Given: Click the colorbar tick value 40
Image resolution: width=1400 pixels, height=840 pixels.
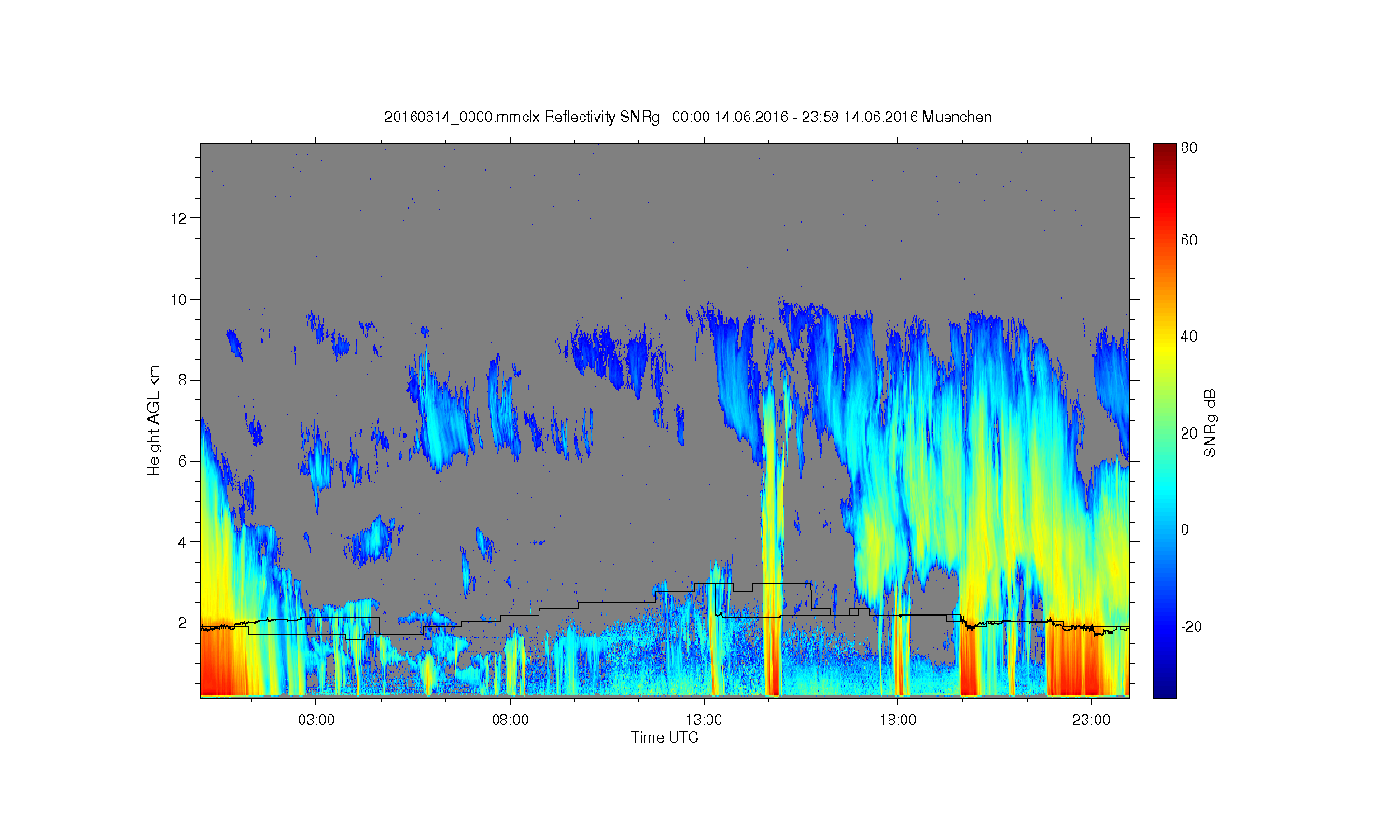Looking at the screenshot, I should [1189, 337].
